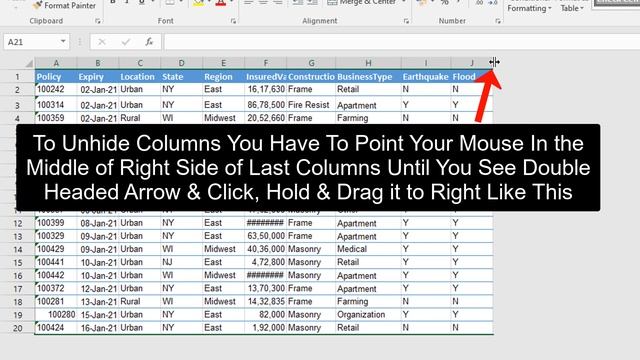Click the Policy header cell
The image size is (640, 360).
56,77
